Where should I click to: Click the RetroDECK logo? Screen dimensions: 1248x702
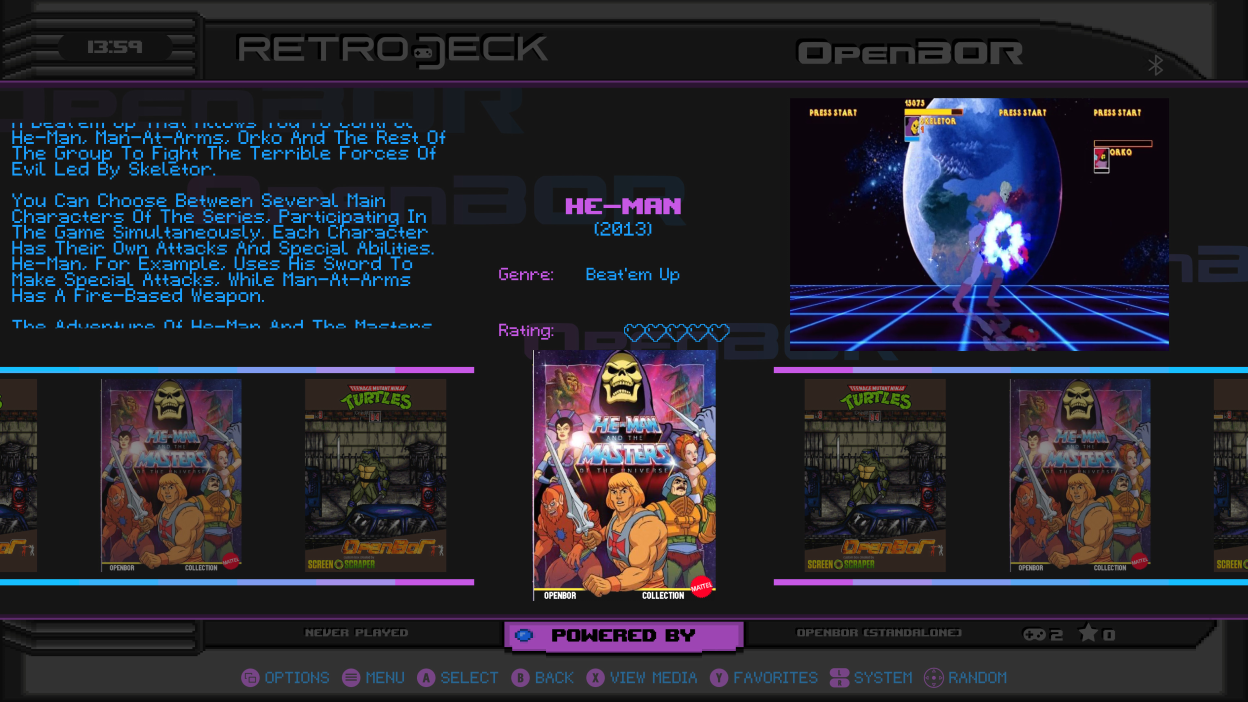392,50
